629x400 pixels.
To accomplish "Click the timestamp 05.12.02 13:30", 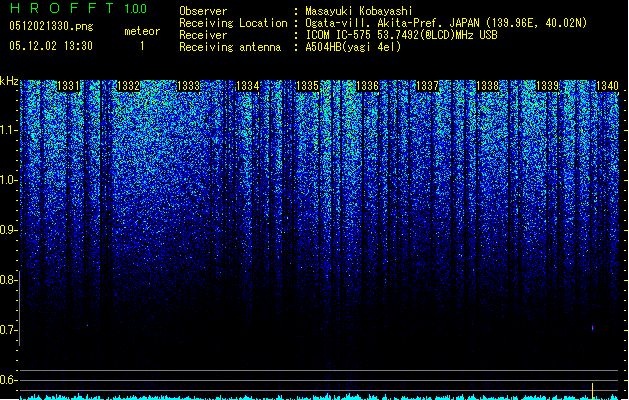I will [51, 46].
